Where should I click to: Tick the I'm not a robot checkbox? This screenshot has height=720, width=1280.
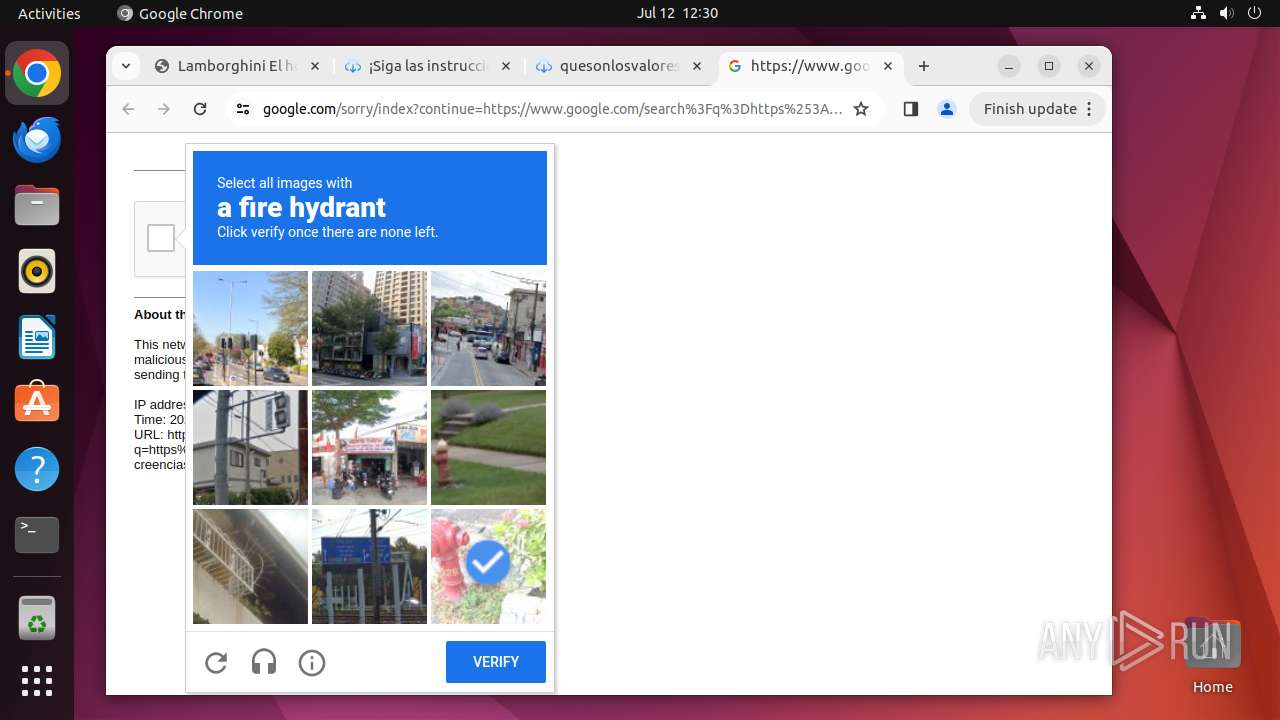161,238
